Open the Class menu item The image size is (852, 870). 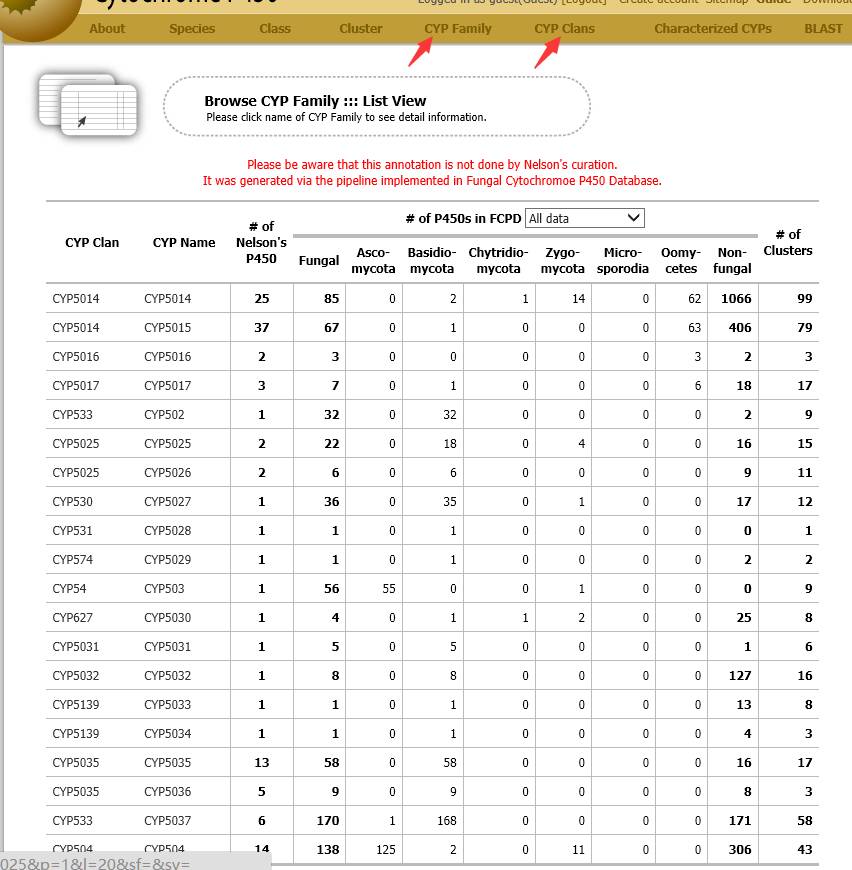point(275,29)
